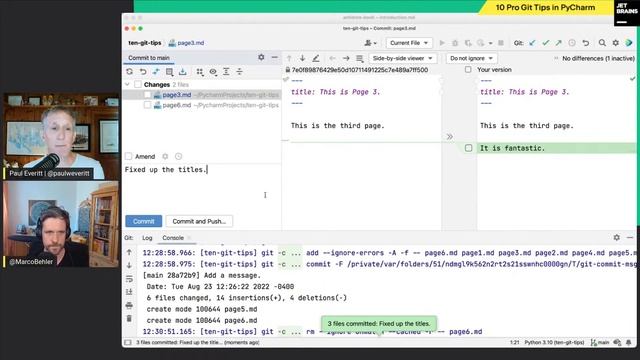Go to next difference with down arrow
Image resolution: width=640 pixels, height=360 pixels.
click(x=302, y=58)
